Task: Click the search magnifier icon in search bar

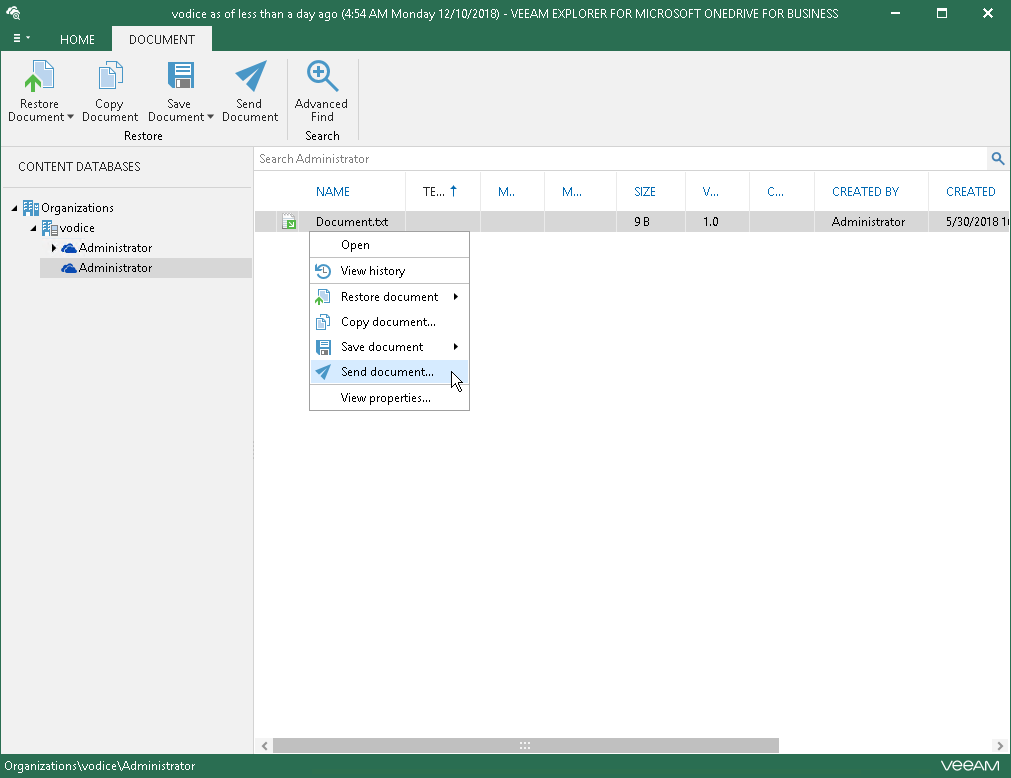Action: [x=997, y=159]
